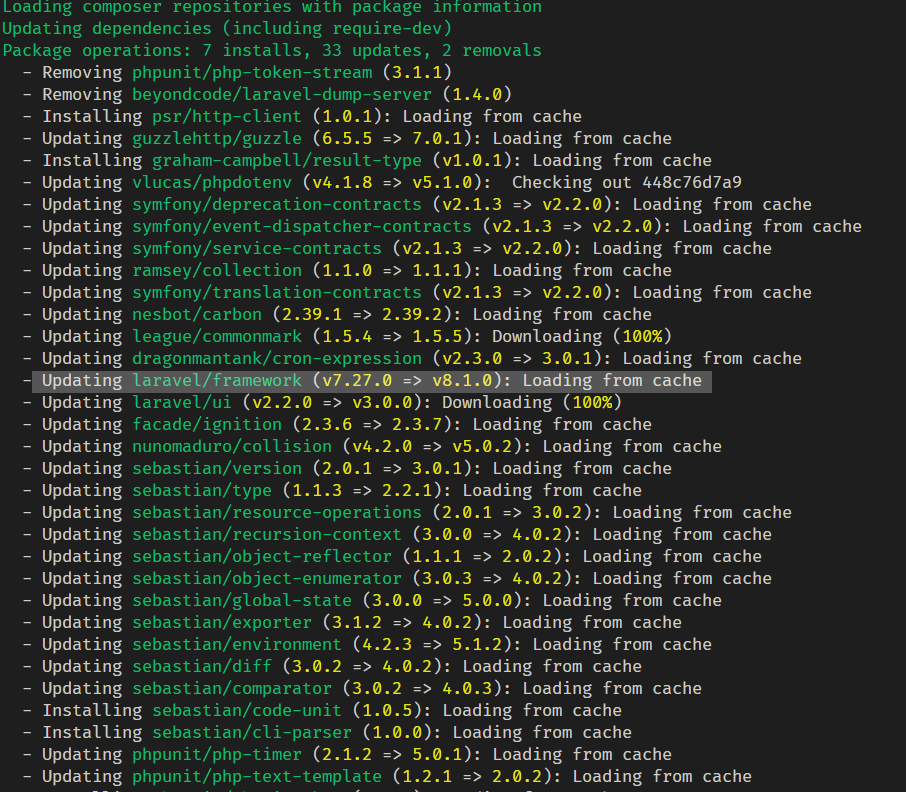Select the 'Updating dependencies (including require-dev)' line

pos(226,29)
